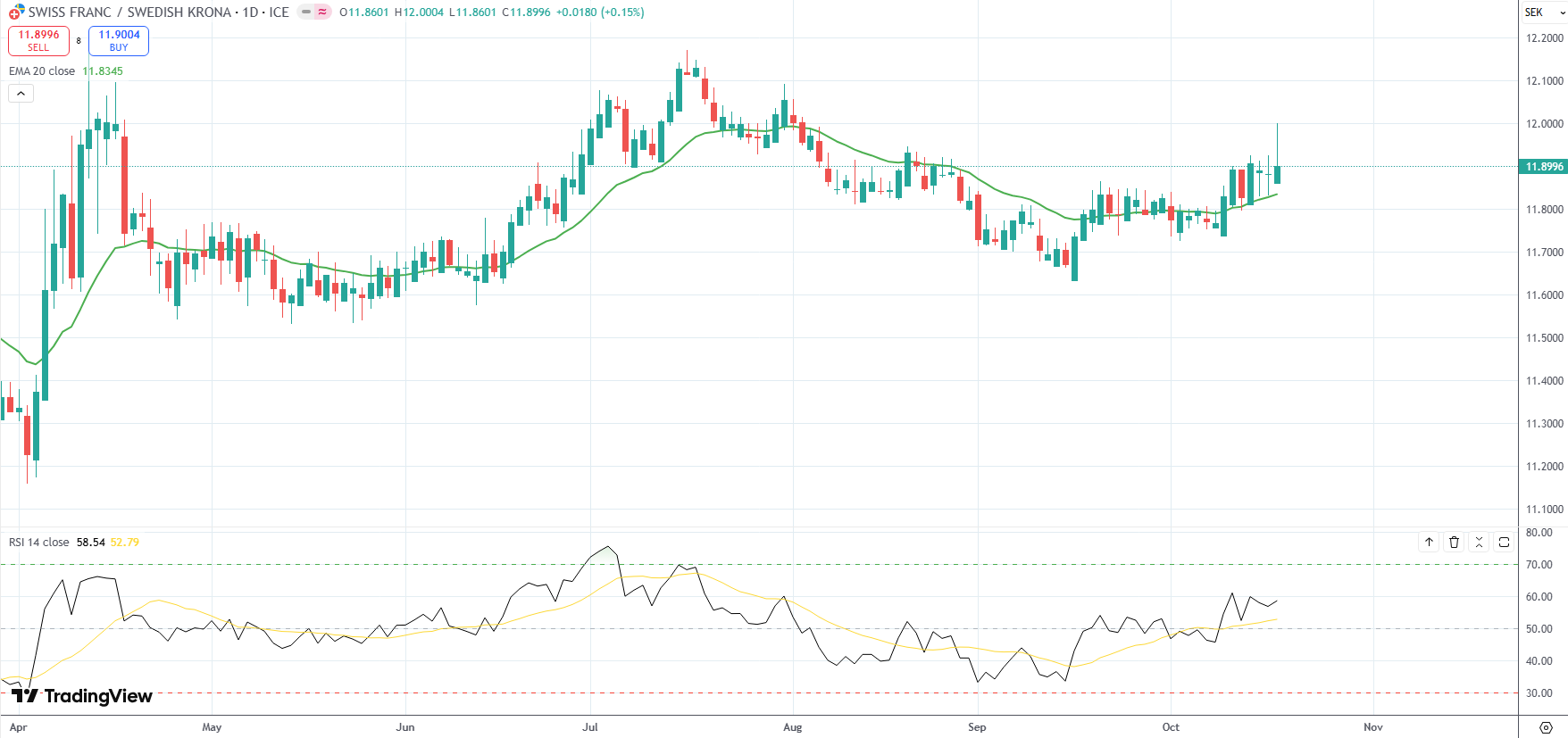Toggle the gray data mode indicator
This screenshot has height=738, width=1568.
coord(306,12)
